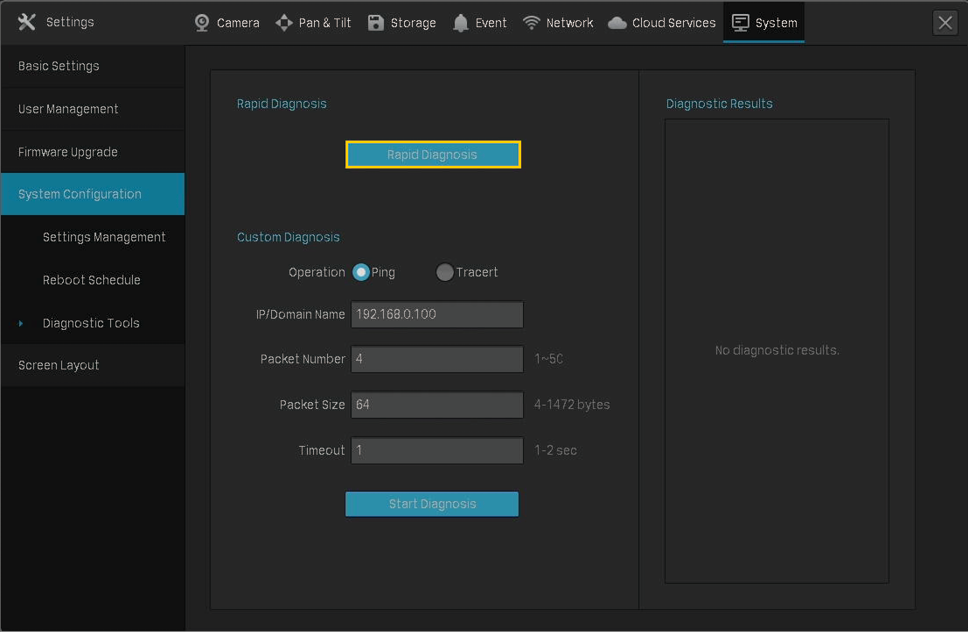
Task: Click the System monitor icon
Action: pyautogui.click(x=740, y=23)
